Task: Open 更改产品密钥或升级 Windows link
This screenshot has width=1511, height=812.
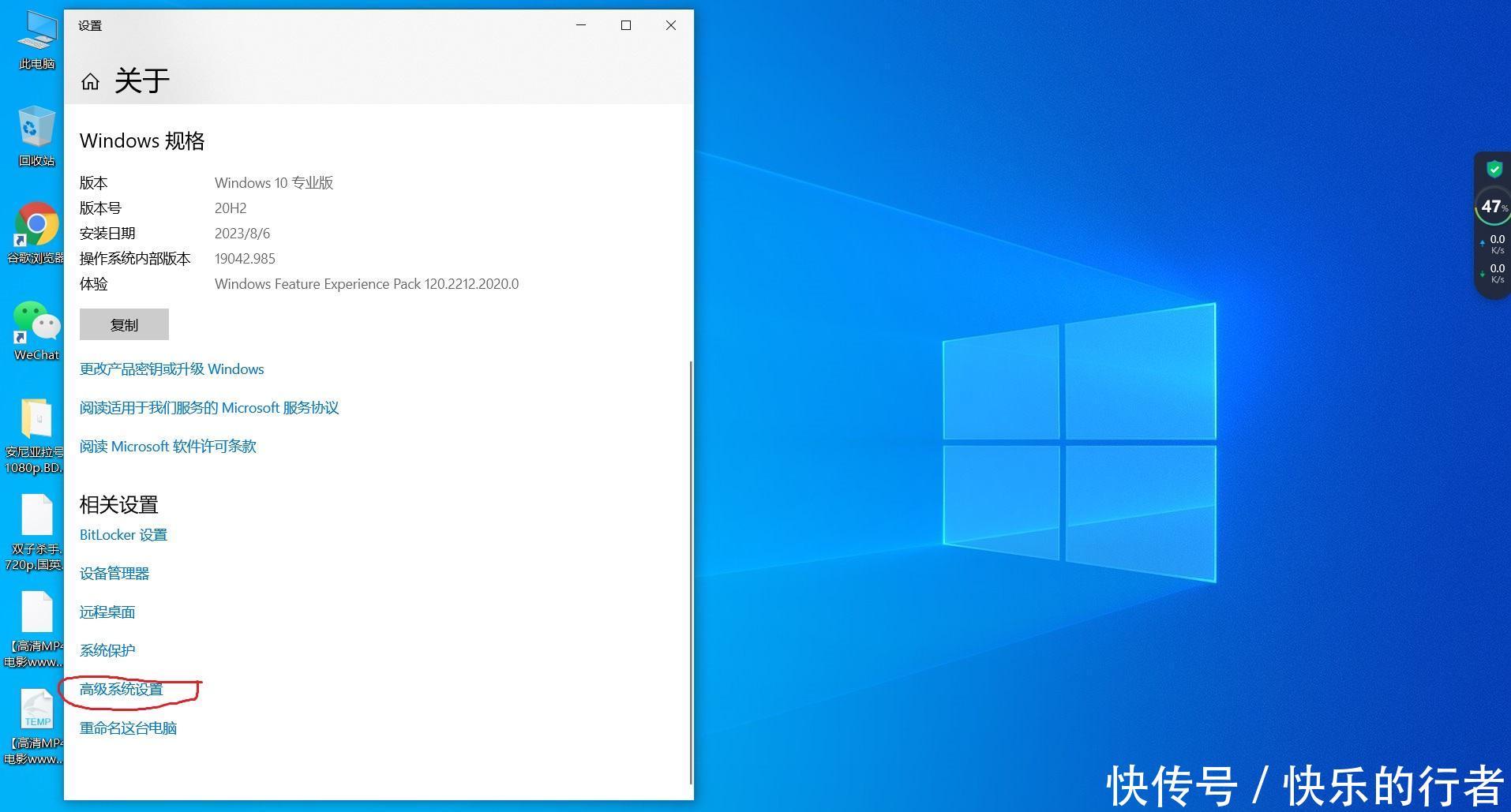Action: 171,369
